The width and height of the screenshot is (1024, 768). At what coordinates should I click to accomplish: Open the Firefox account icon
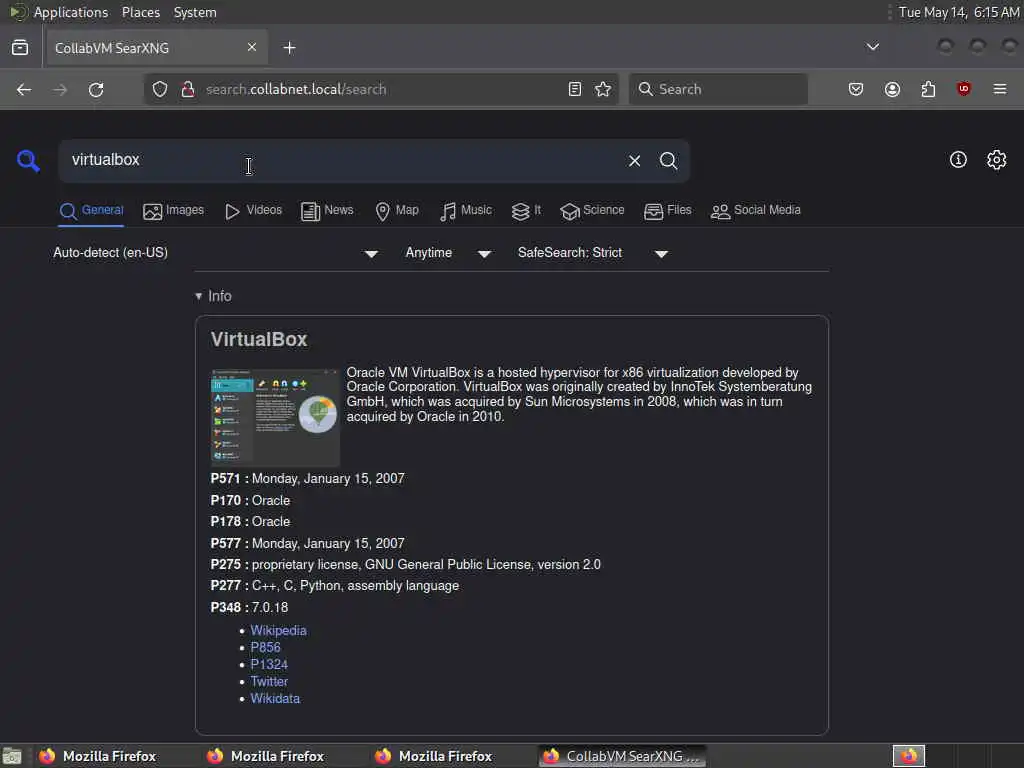click(892, 89)
